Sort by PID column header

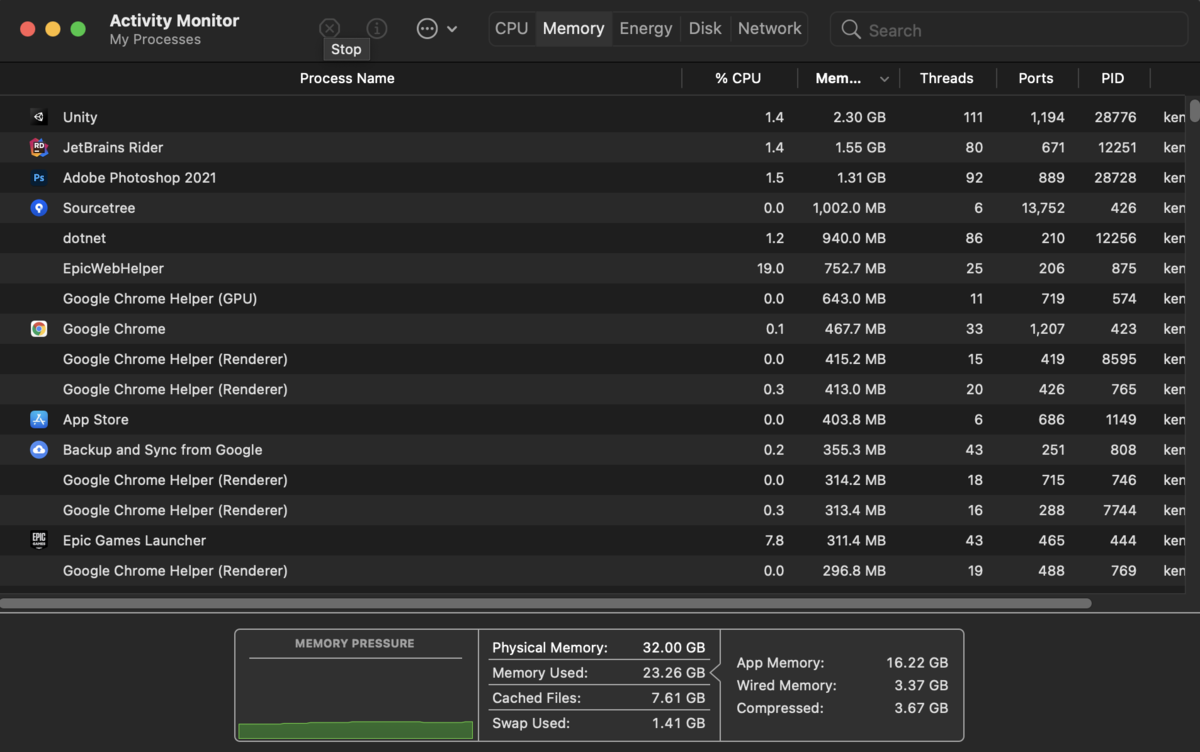[x=1113, y=78]
